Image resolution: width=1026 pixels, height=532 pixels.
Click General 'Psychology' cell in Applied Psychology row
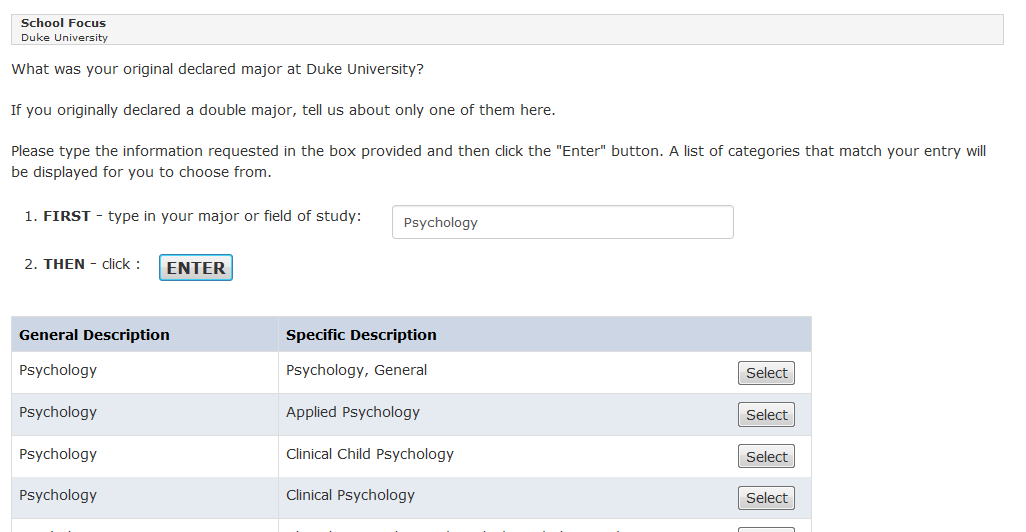[58, 412]
